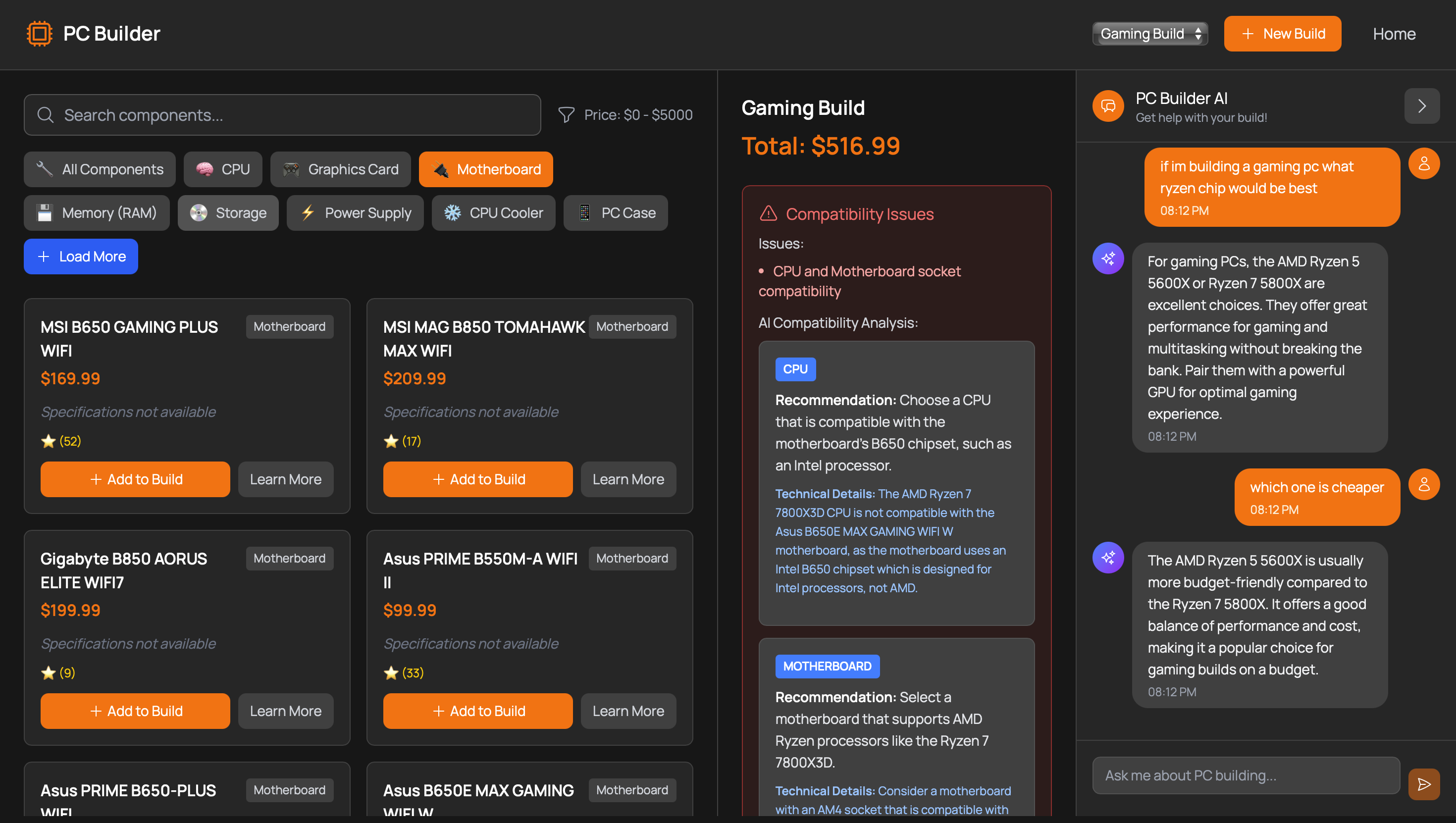Click the star rating on MSI B650 GAMING PLUS
The image size is (1456, 823).
coord(49,441)
